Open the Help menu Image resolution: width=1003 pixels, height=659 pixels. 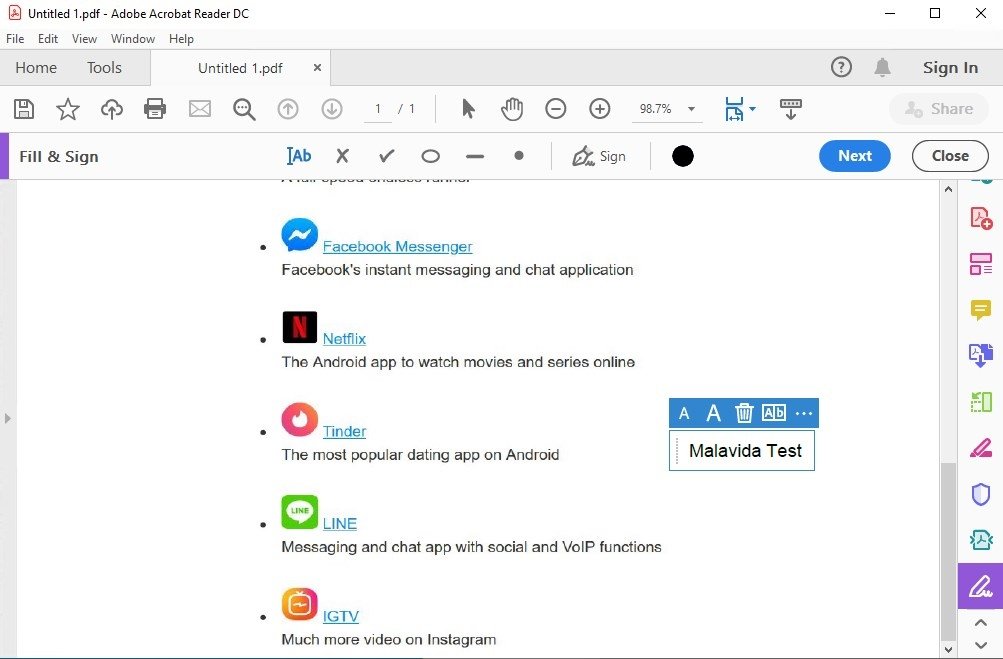181,38
